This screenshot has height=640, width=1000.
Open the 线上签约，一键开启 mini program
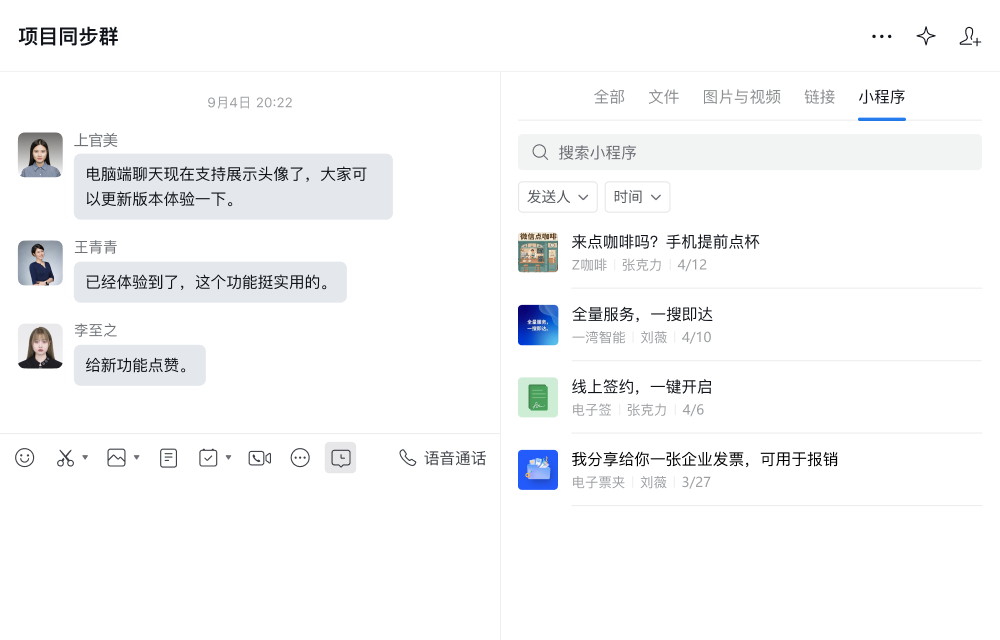pos(750,397)
